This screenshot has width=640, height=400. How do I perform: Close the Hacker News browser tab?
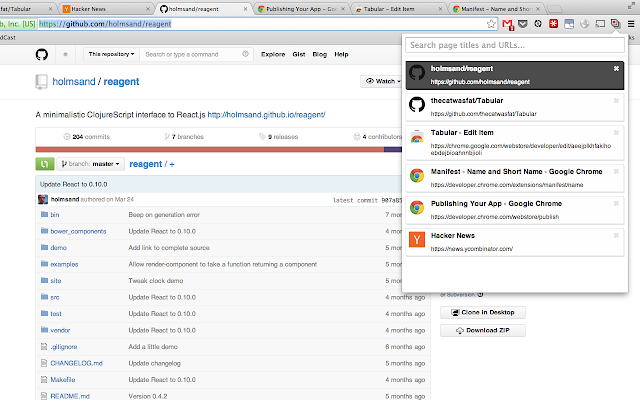coord(148,9)
